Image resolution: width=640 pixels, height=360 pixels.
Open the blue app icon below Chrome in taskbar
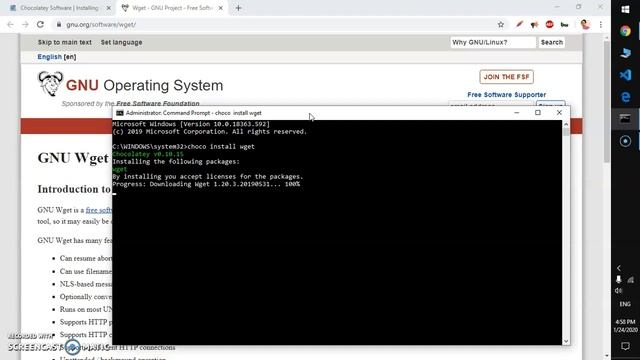(x=625, y=53)
